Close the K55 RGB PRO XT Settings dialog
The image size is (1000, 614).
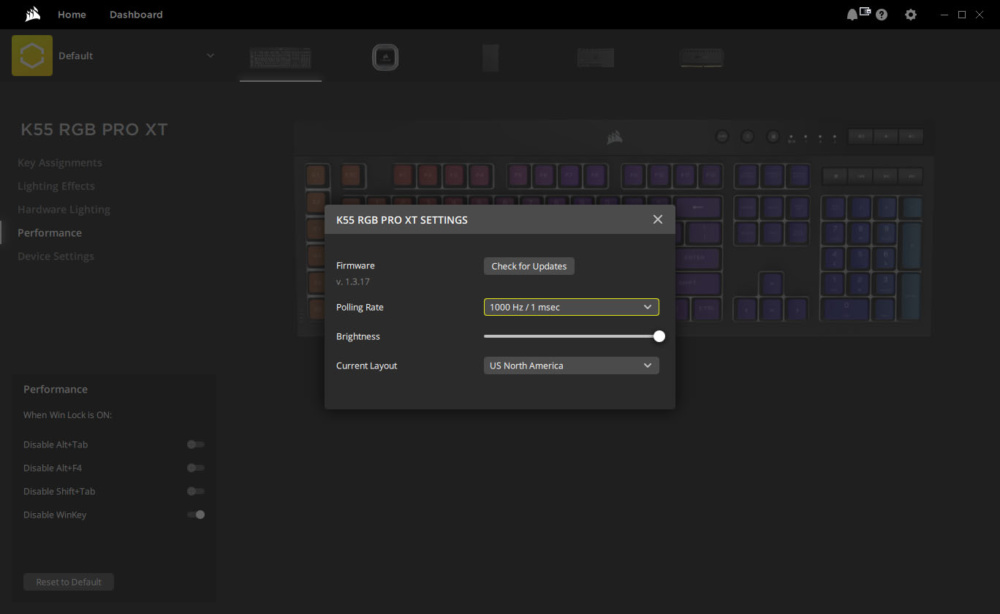pyautogui.click(x=658, y=219)
